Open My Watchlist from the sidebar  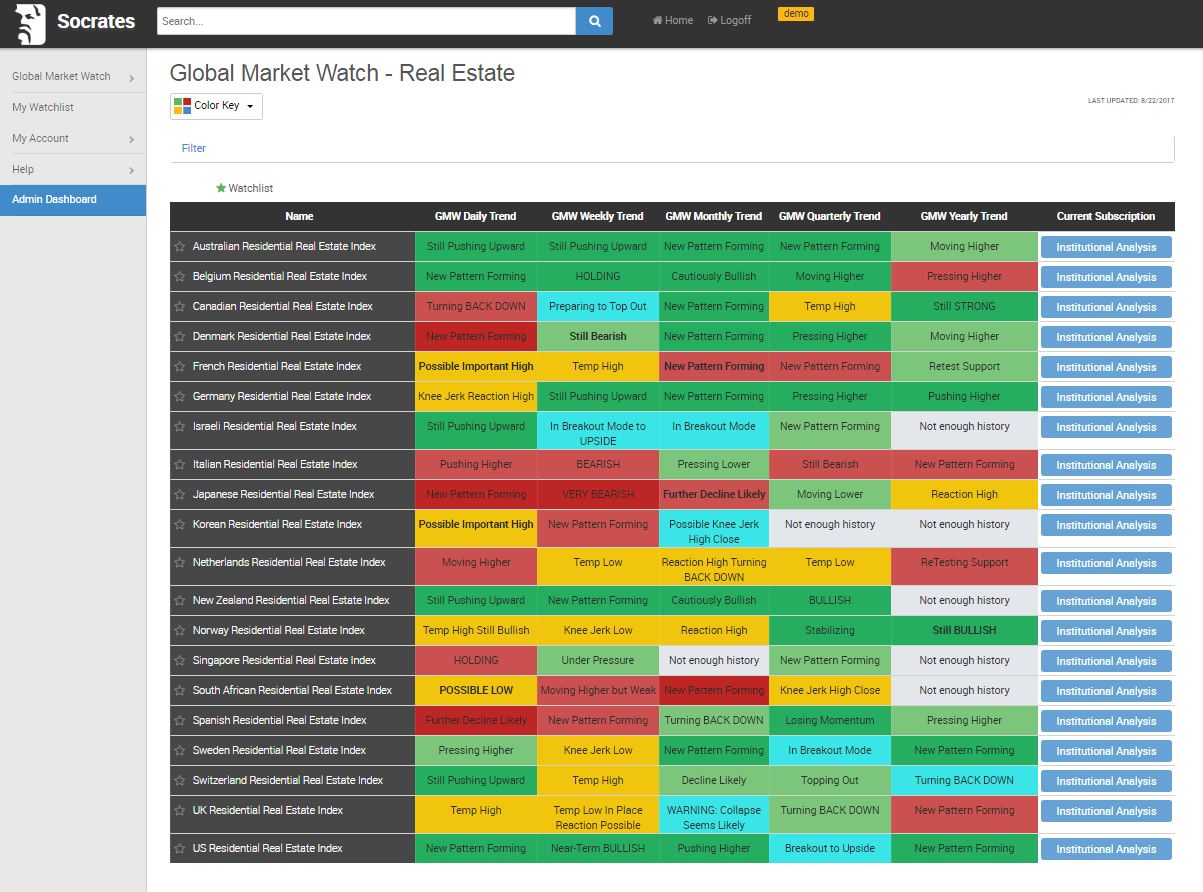43,107
